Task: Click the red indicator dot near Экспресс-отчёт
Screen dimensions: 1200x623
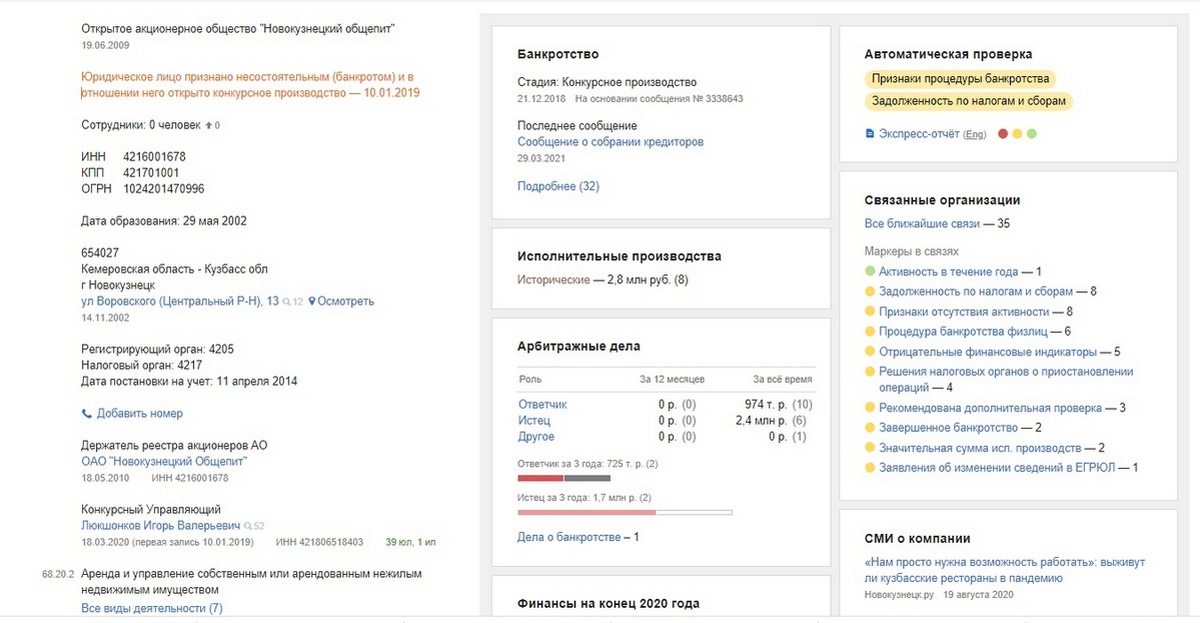Action: tap(1003, 134)
